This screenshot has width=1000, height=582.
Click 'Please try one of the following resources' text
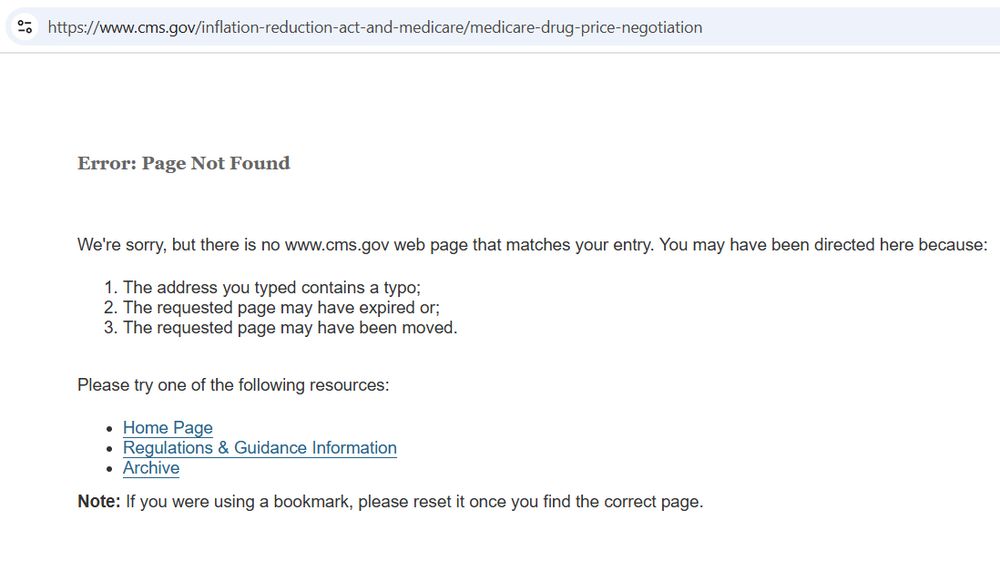pos(233,385)
